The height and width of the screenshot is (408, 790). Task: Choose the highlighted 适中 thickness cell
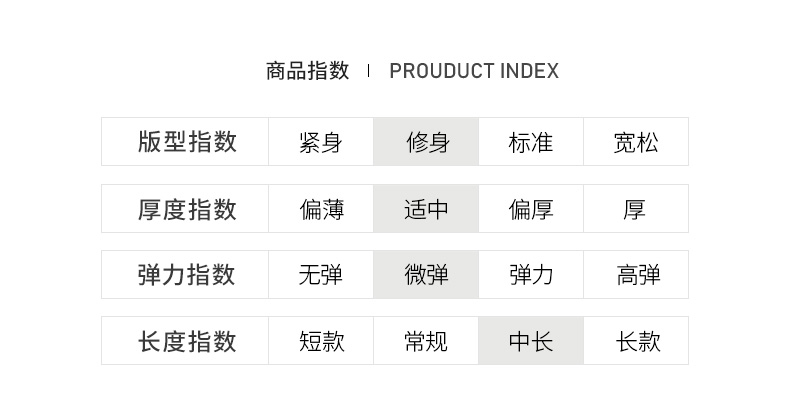point(426,209)
